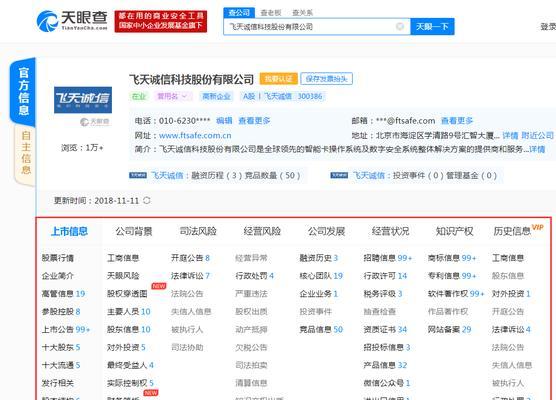Select the 上市信息 section tab
This screenshot has width=556, height=400.
click(x=69, y=231)
